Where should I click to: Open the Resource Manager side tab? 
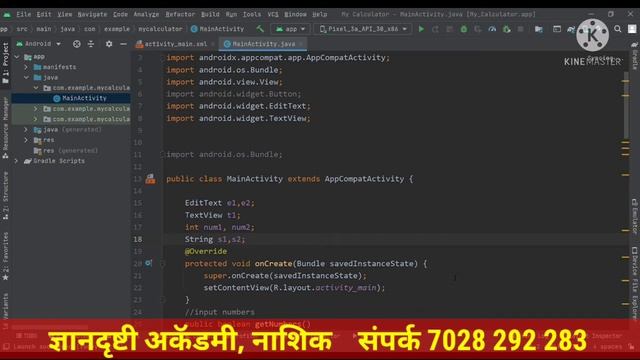5,127
